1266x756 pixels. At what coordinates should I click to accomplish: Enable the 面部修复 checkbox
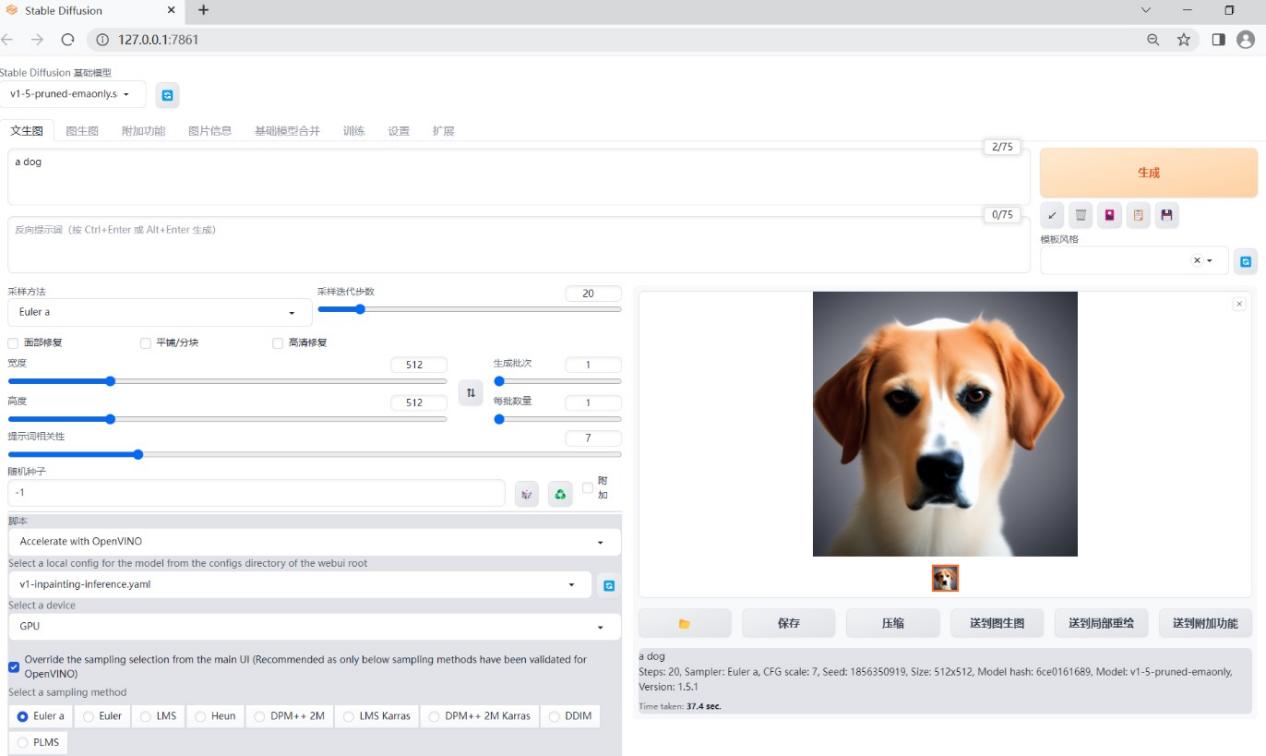coord(13,343)
